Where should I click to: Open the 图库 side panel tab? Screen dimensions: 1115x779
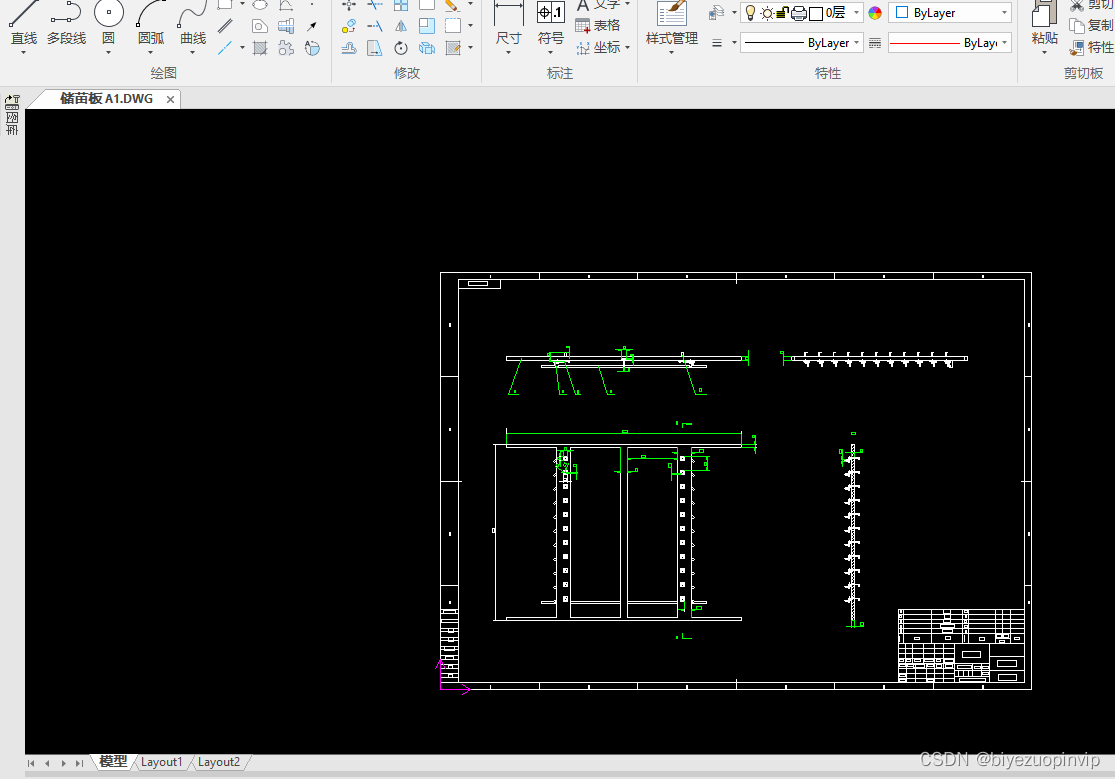pos(12,115)
